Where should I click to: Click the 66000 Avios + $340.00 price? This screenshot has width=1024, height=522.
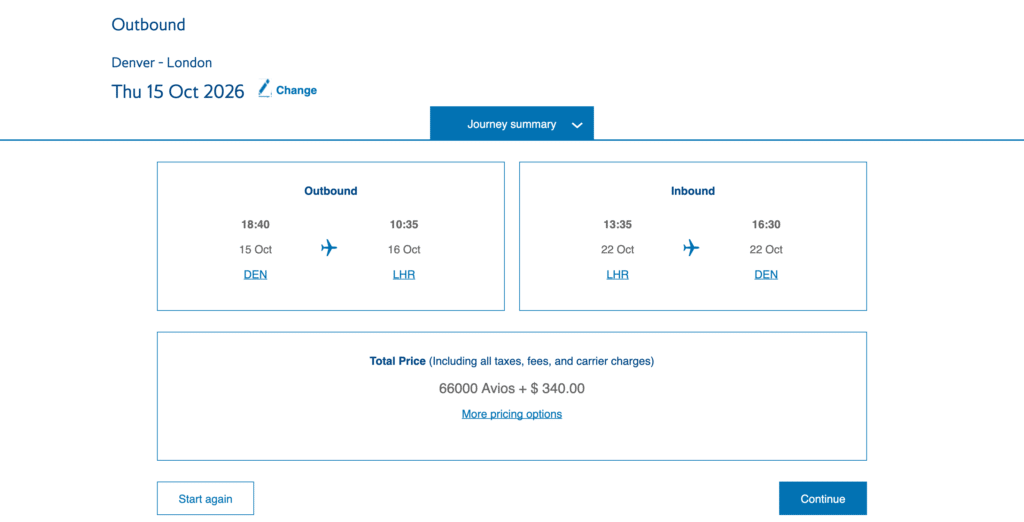click(511, 389)
